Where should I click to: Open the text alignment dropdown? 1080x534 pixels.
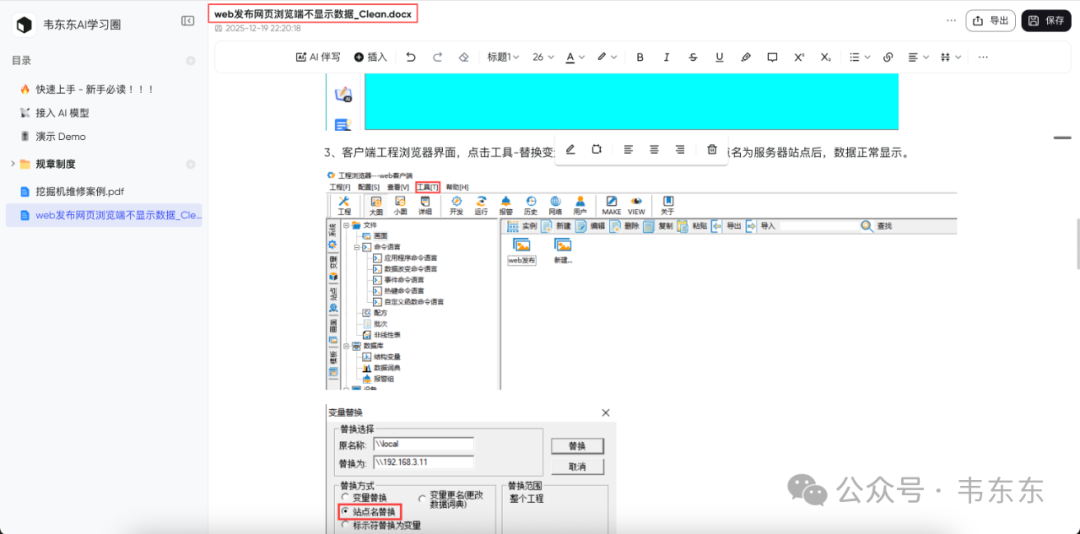(917, 57)
